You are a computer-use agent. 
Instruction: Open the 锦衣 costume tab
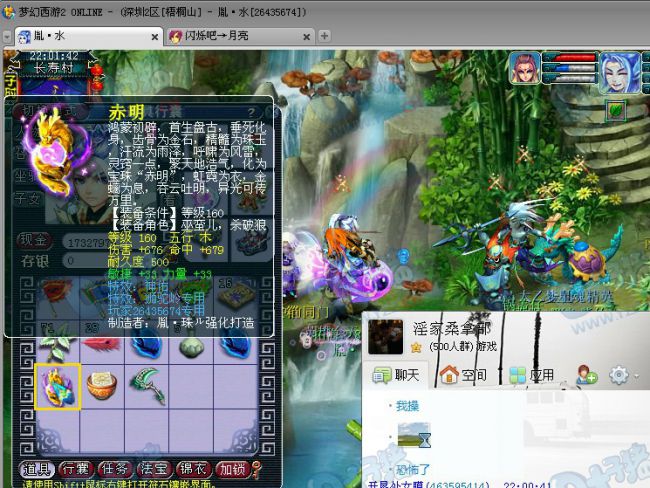[193, 469]
